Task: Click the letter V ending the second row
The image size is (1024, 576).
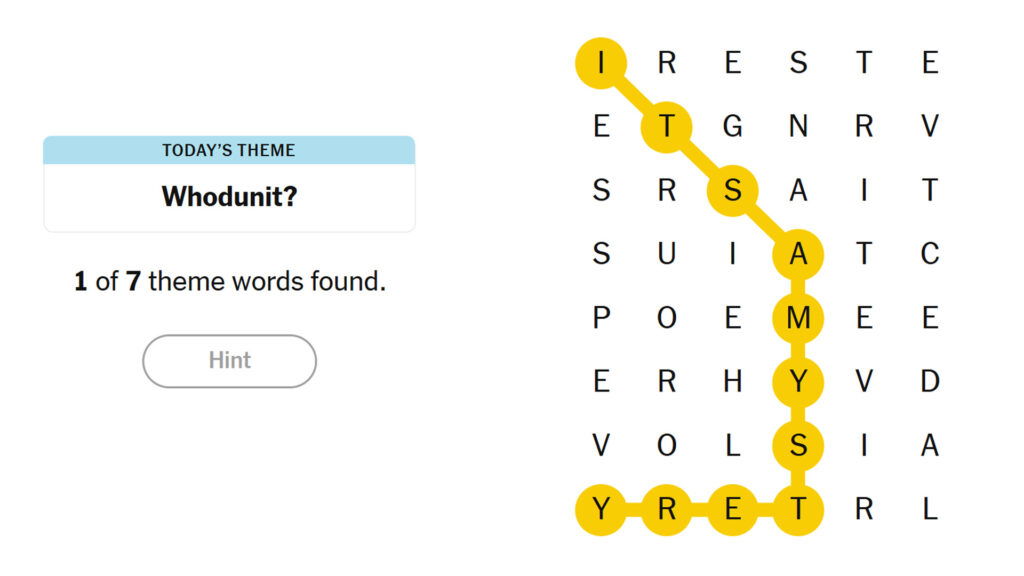Action: (x=930, y=126)
